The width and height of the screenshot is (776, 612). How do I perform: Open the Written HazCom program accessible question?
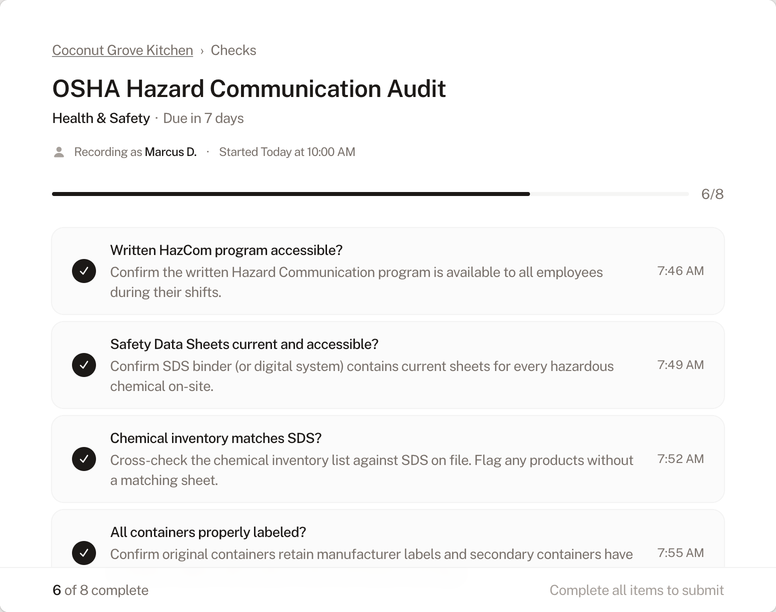click(x=226, y=250)
